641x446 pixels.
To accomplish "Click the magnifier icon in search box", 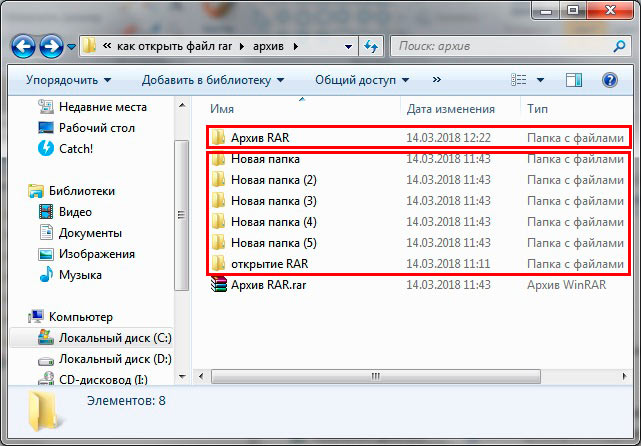I will click(x=620, y=46).
